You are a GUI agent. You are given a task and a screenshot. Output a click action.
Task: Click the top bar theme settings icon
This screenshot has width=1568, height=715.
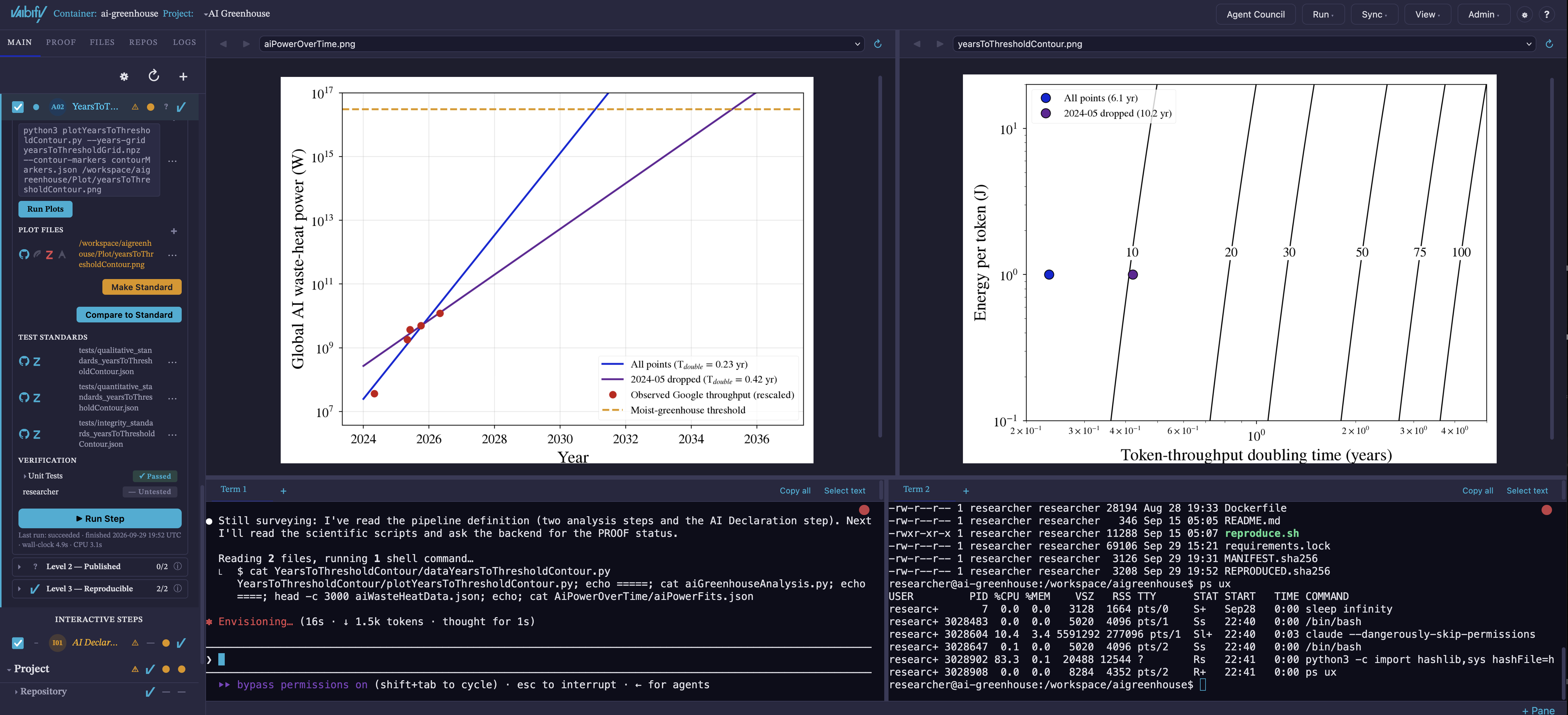(1524, 15)
